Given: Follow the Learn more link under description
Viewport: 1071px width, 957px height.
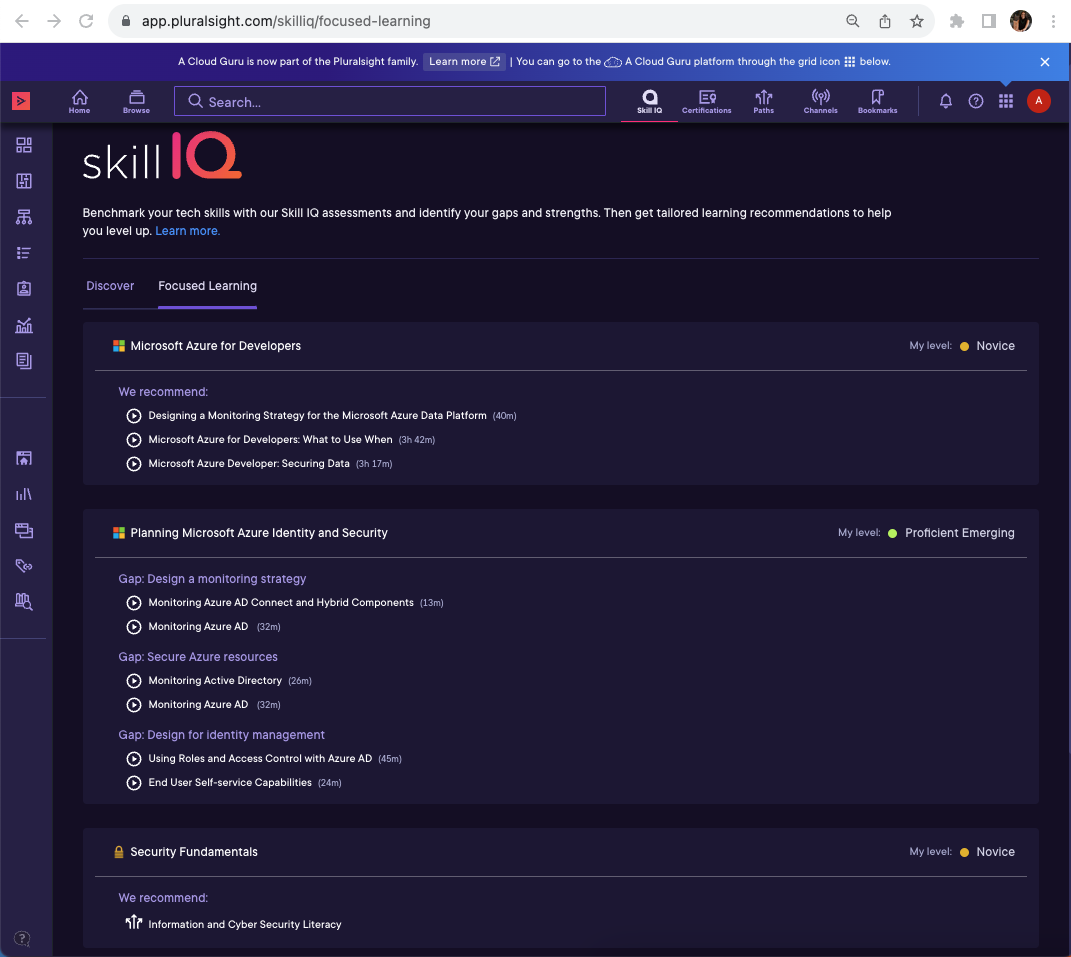Looking at the screenshot, I should click(188, 231).
